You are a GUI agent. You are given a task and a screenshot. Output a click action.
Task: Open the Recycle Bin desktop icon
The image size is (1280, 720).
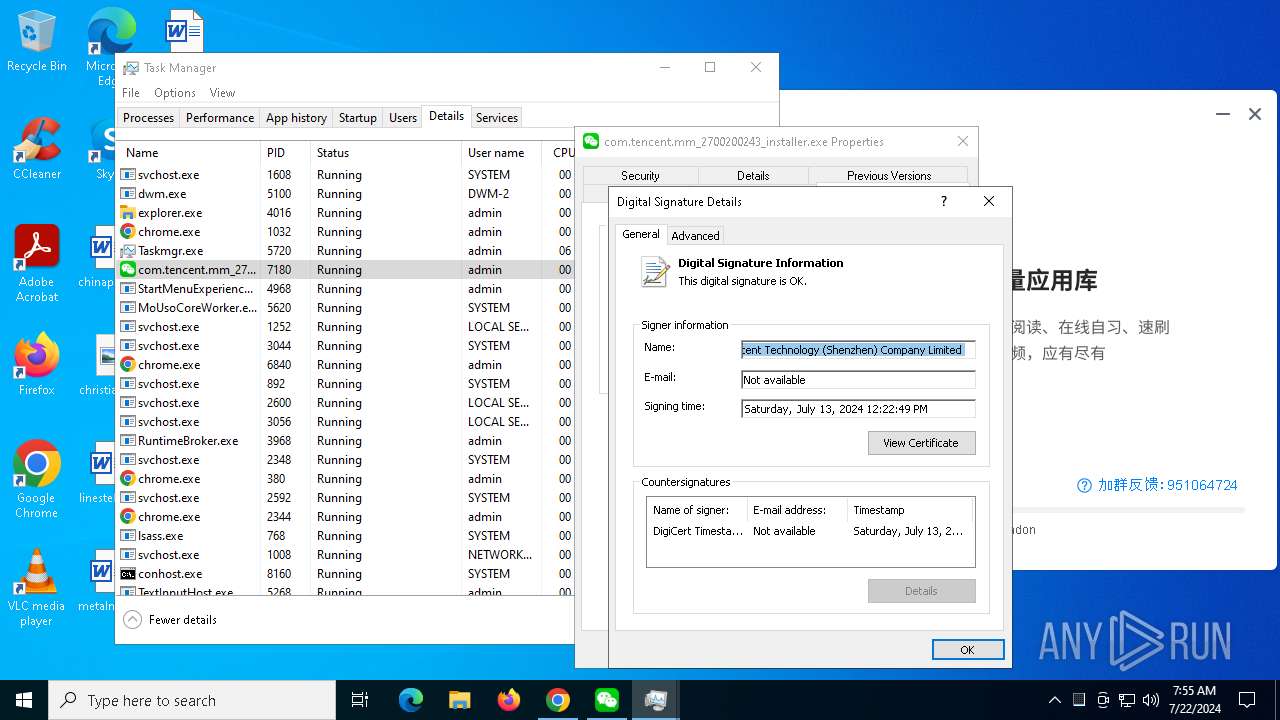coord(36,41)
